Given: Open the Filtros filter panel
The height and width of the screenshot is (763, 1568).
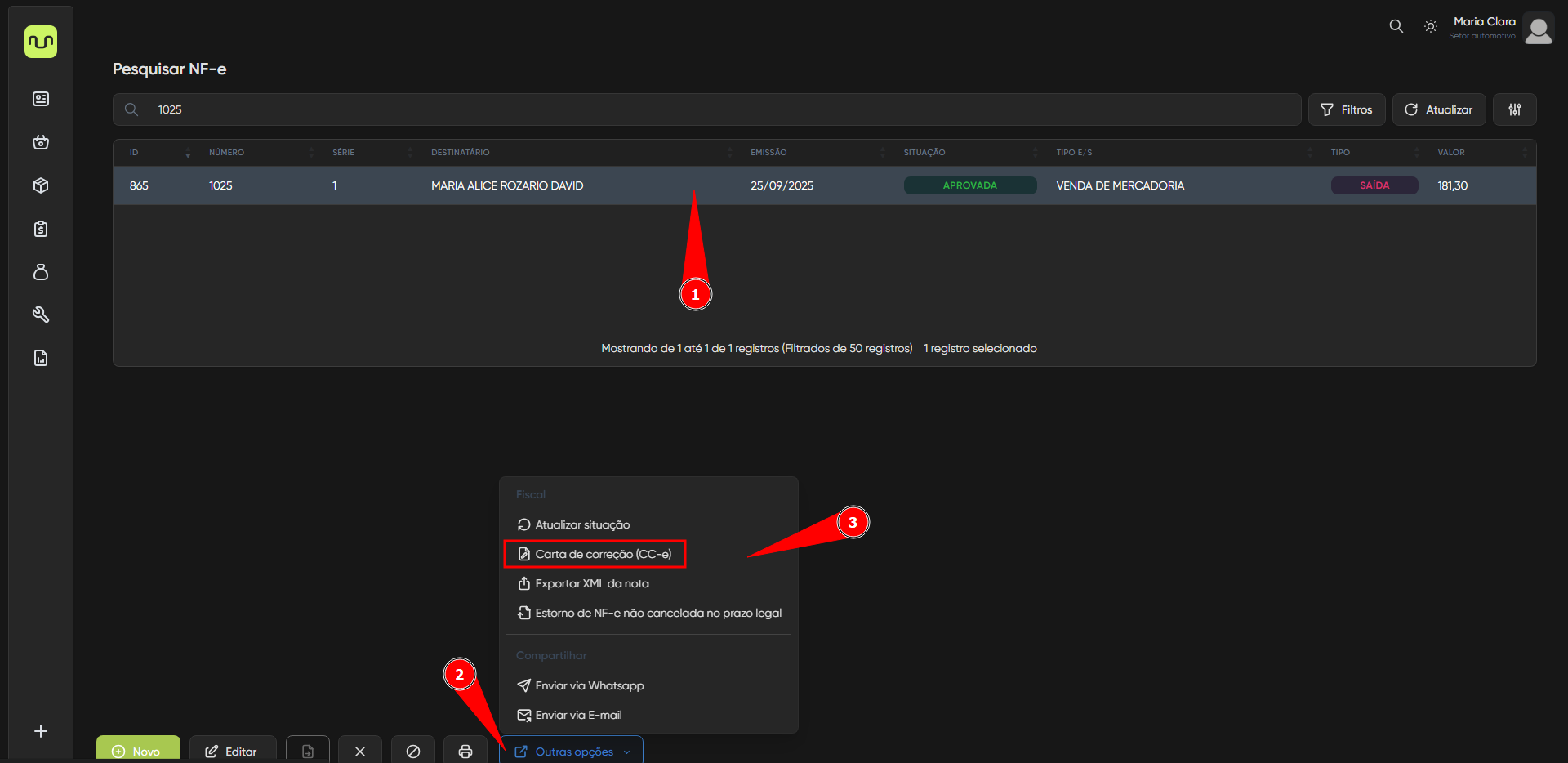Looking at the screenshot, I should coord(1346,109).
